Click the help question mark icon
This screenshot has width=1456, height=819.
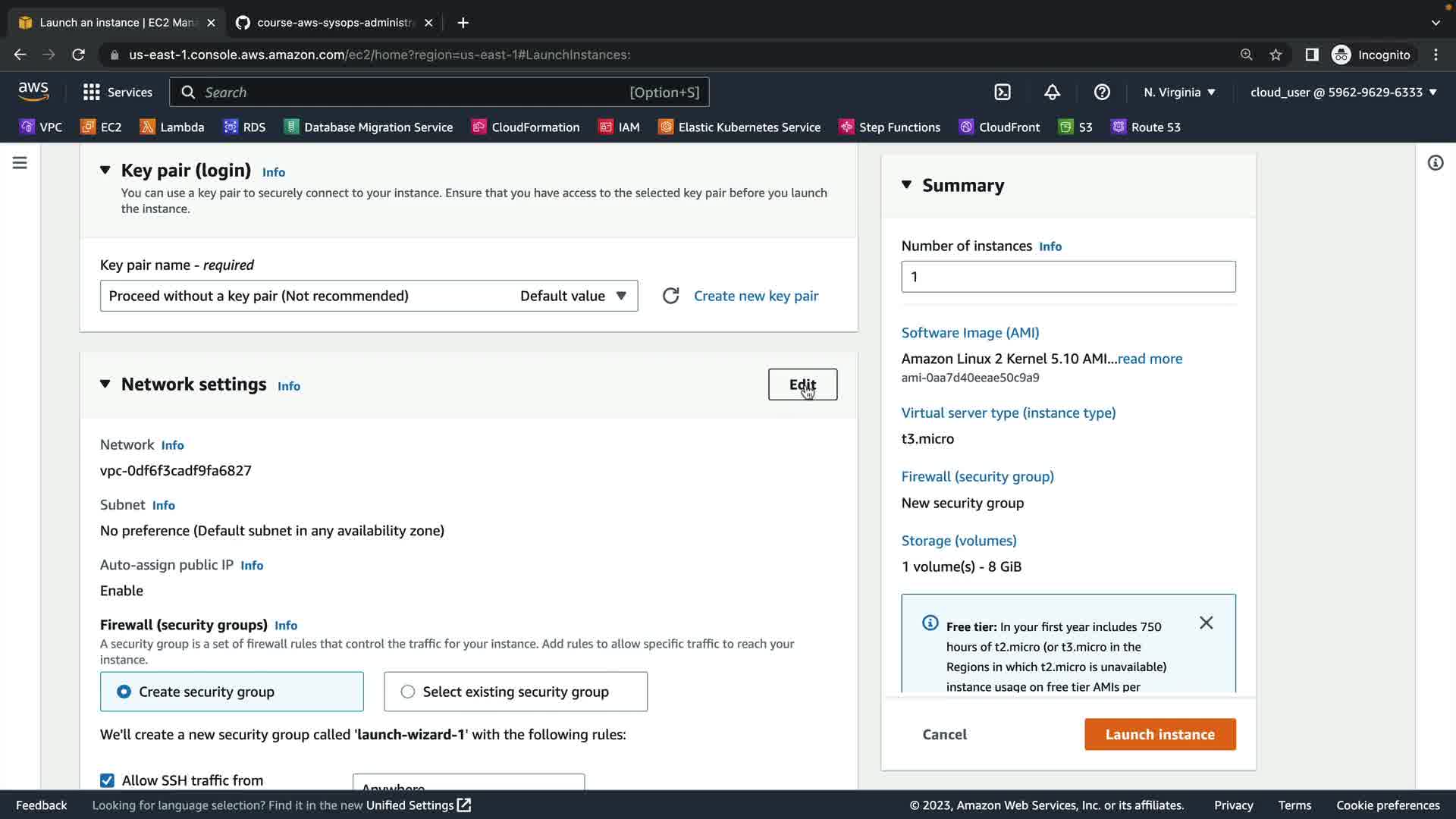pos(1102,93)
